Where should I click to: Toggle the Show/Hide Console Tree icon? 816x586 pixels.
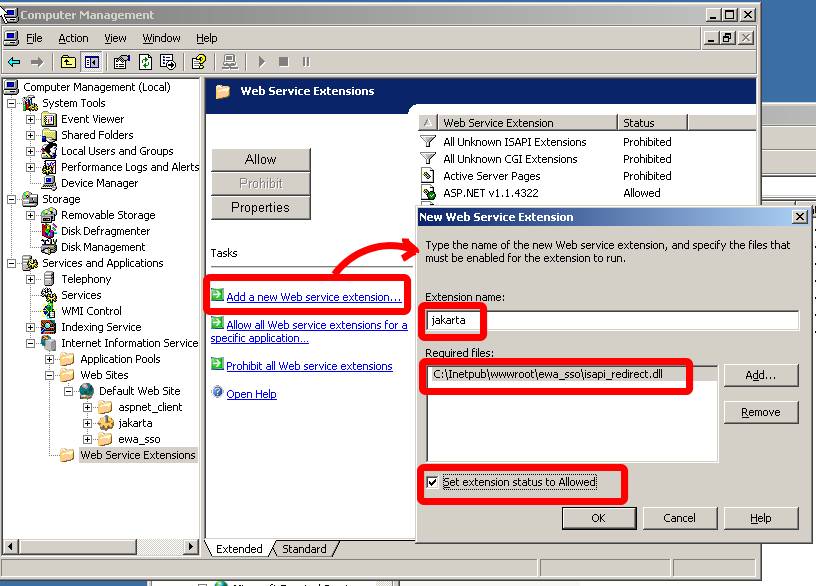coord(91,62)
